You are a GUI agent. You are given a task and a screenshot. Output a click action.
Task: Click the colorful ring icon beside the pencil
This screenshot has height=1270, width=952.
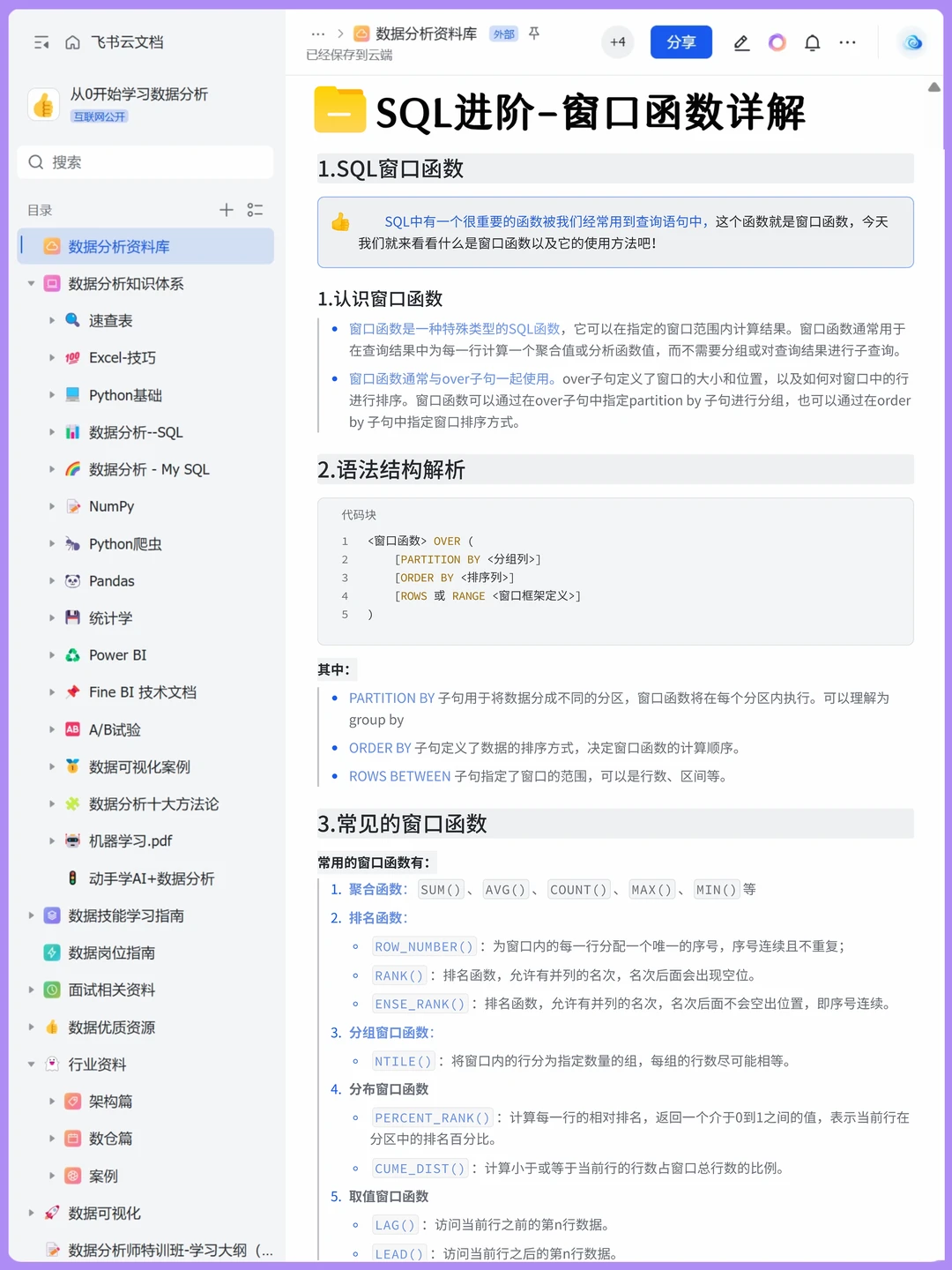point(777,41)
